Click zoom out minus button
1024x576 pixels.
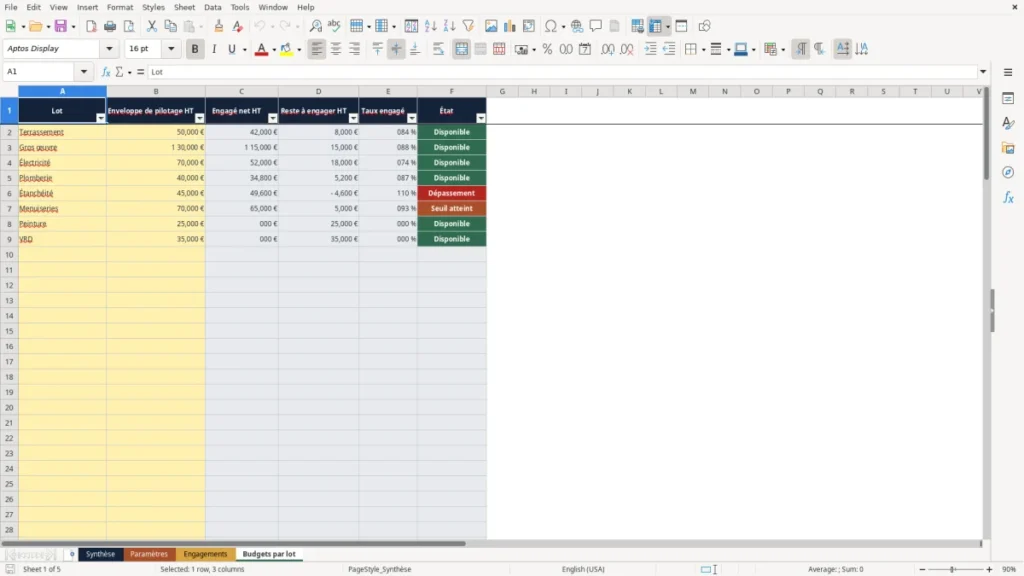[x=922, y=569]
